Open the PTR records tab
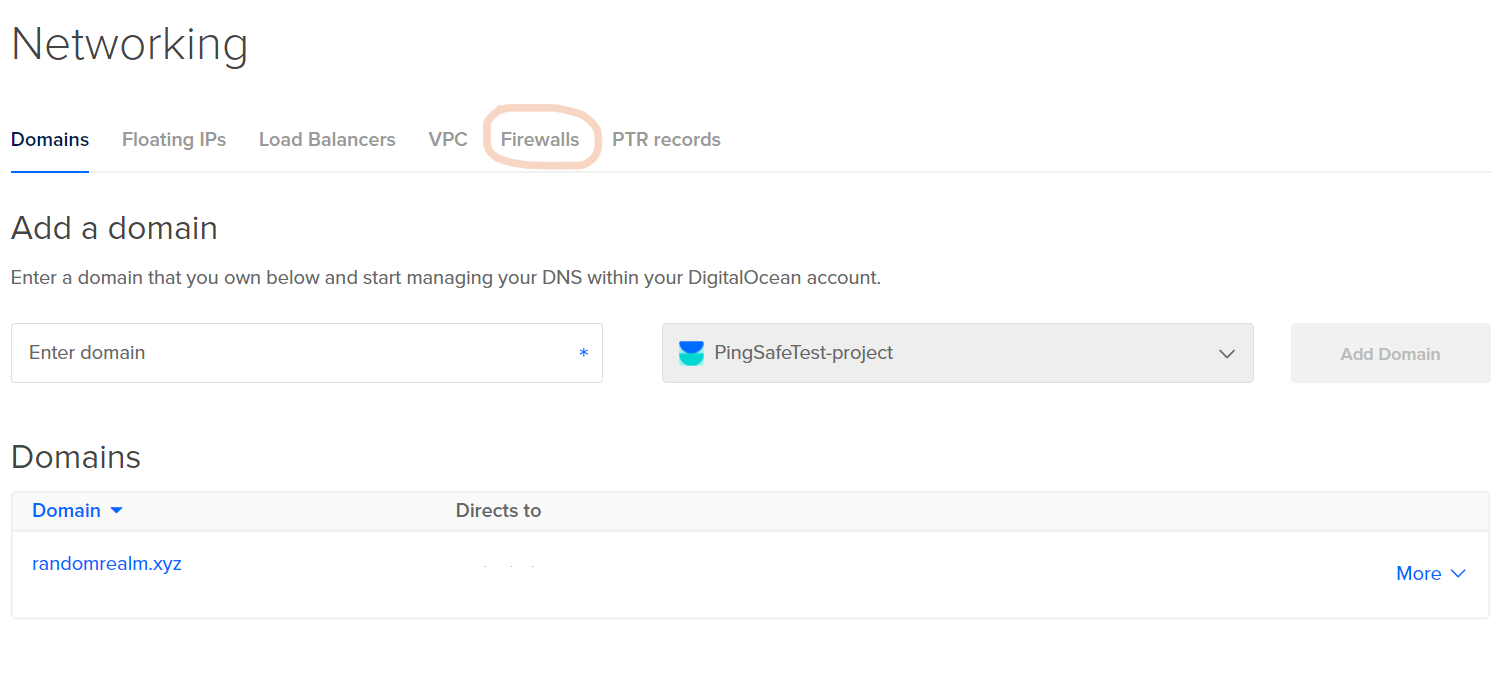This screenshot has width=1510, height=677. pos(666,140)
